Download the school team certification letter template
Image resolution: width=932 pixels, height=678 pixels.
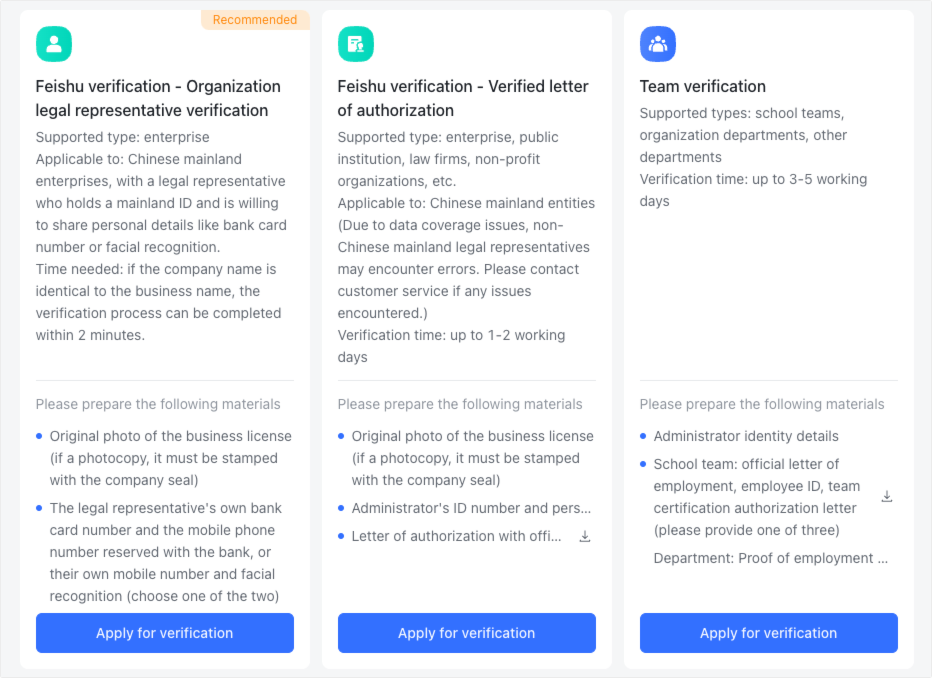(887, 497)
